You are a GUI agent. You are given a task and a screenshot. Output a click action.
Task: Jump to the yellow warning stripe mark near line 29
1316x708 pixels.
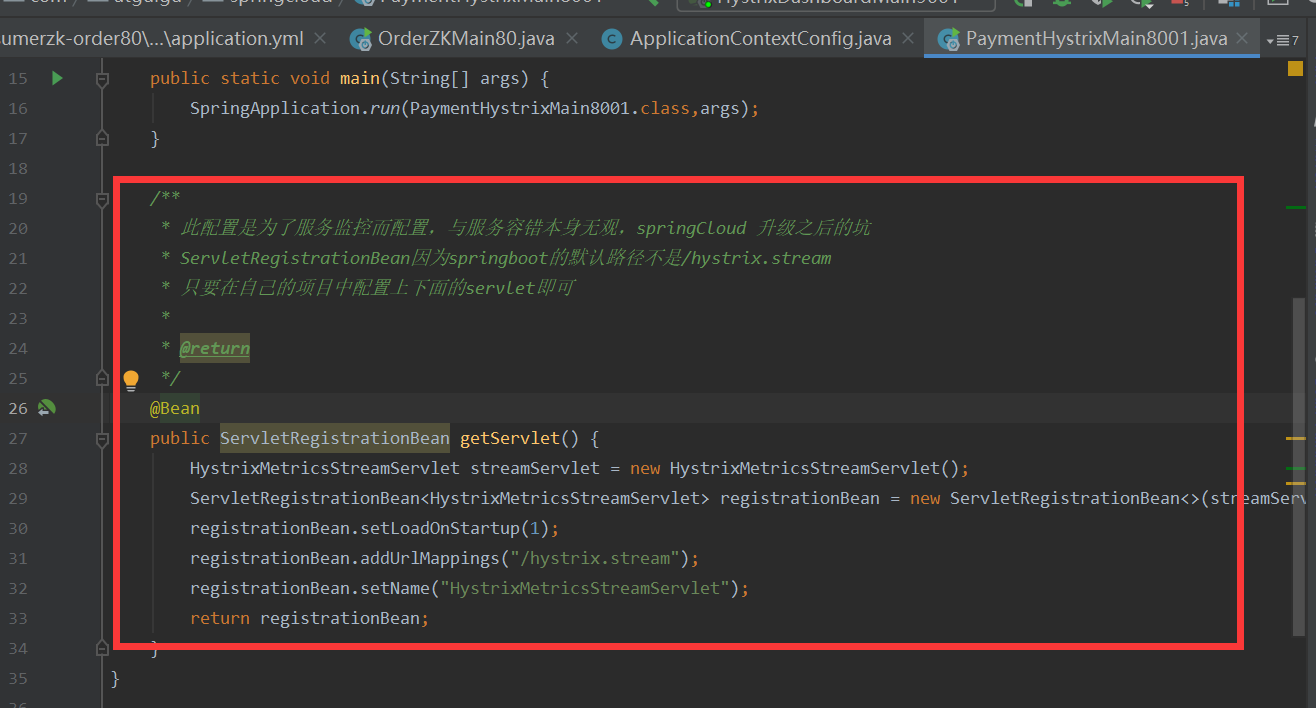(1296, 485)
